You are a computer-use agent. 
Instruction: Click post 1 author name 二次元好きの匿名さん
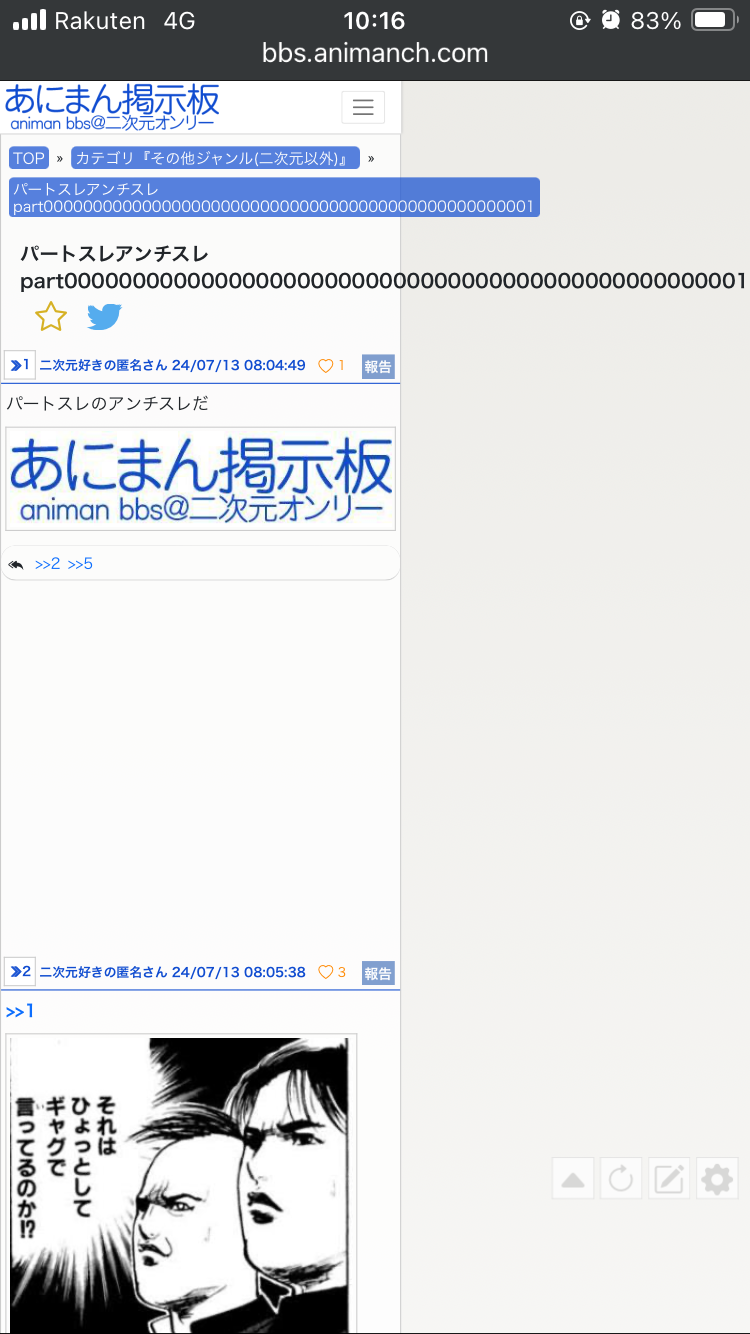click(x=103, y=366)
